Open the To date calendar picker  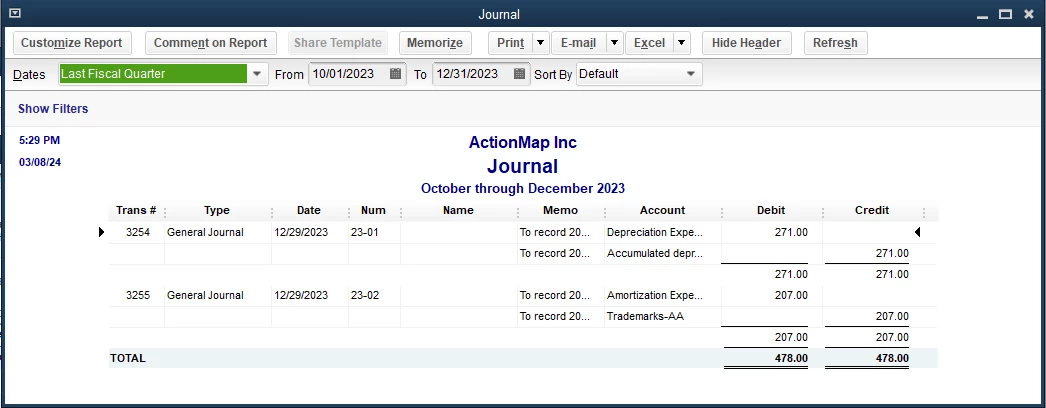pos(520,74)
